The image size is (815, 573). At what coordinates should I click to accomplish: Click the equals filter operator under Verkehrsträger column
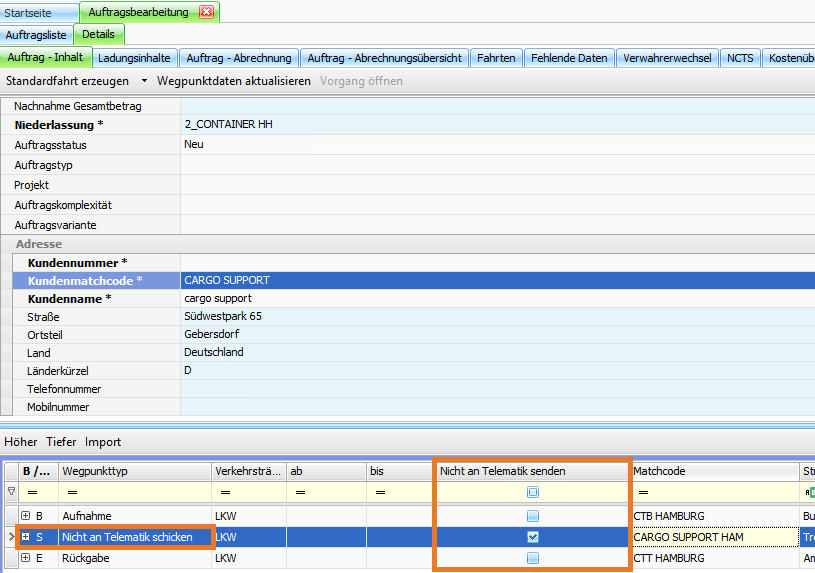(x=225, y=492)
